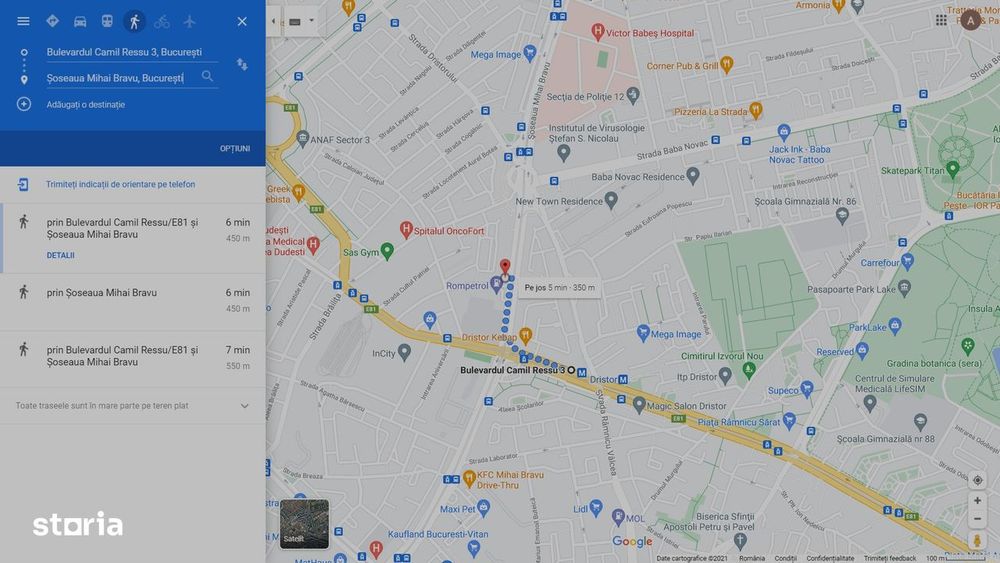
Task: Edit starting point Bulevardul Camil Ressu 3
Action: 131,52
